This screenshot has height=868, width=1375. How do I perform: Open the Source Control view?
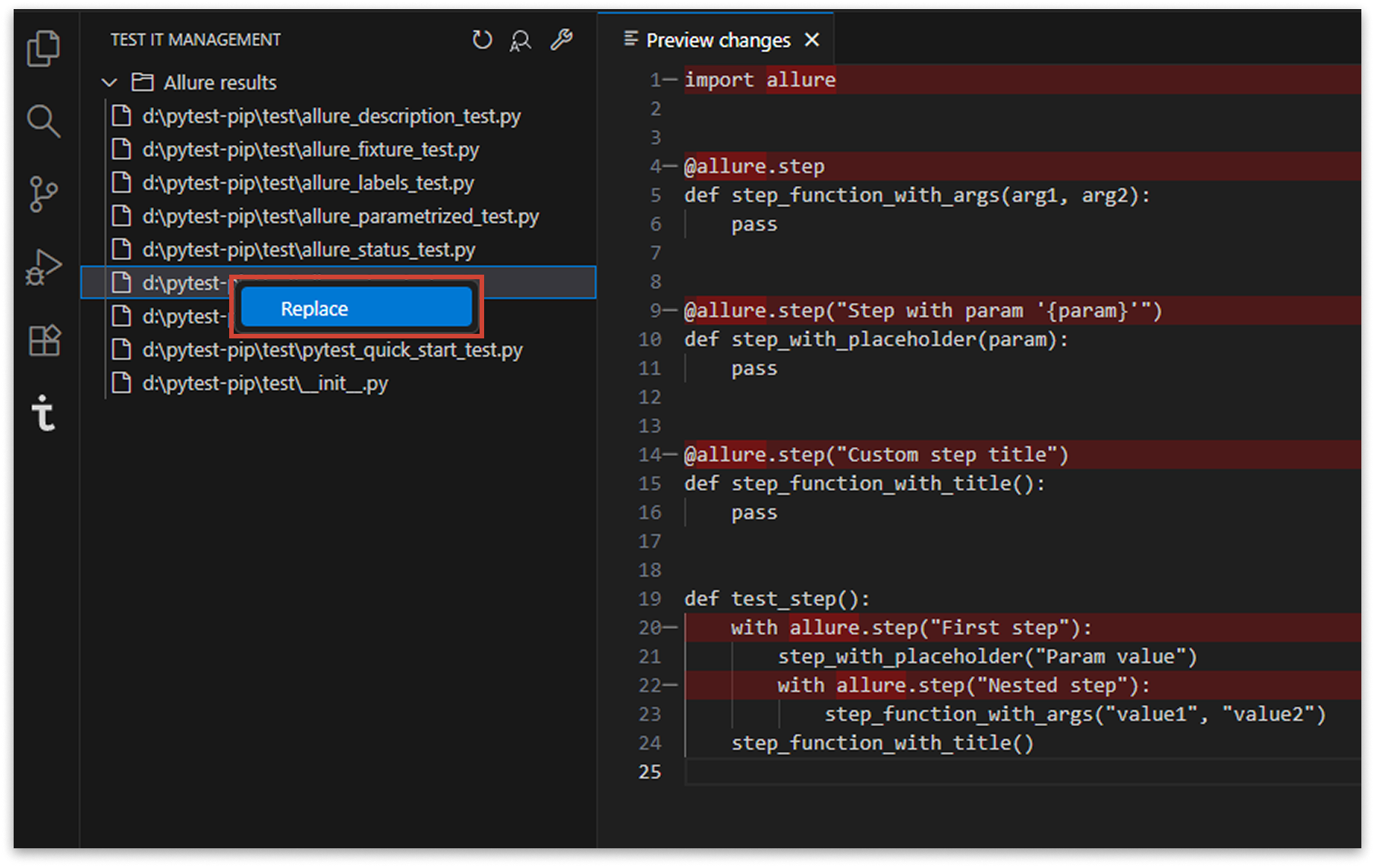coord(43,194)
